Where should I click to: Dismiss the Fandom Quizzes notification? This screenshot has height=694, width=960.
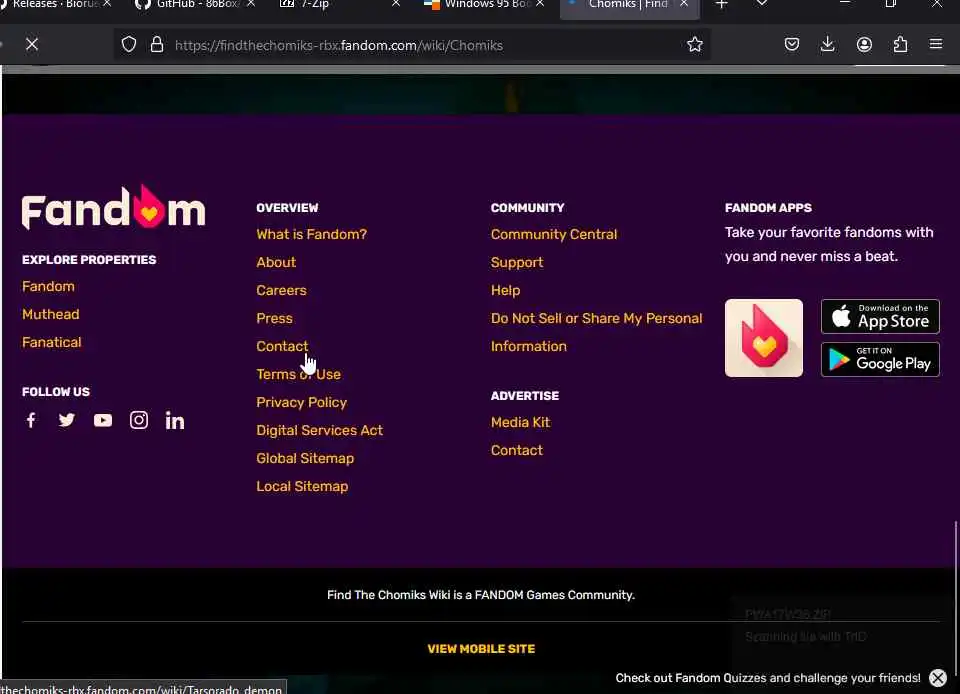(937, 677)
